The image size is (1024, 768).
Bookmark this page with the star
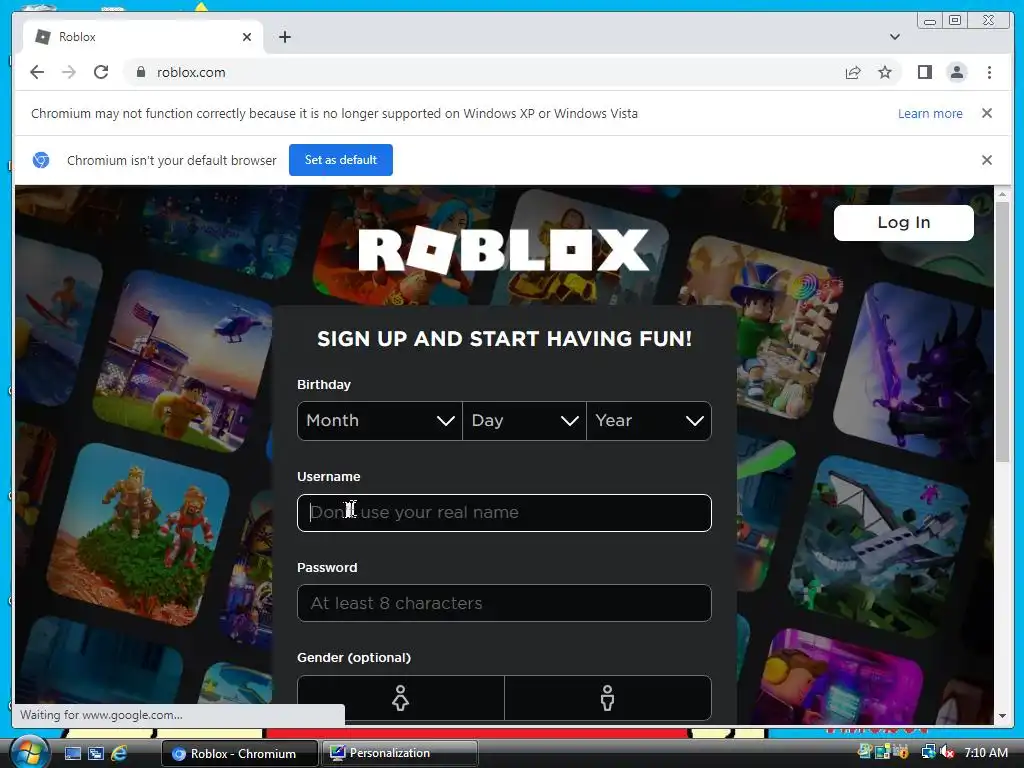click(885, 72)
